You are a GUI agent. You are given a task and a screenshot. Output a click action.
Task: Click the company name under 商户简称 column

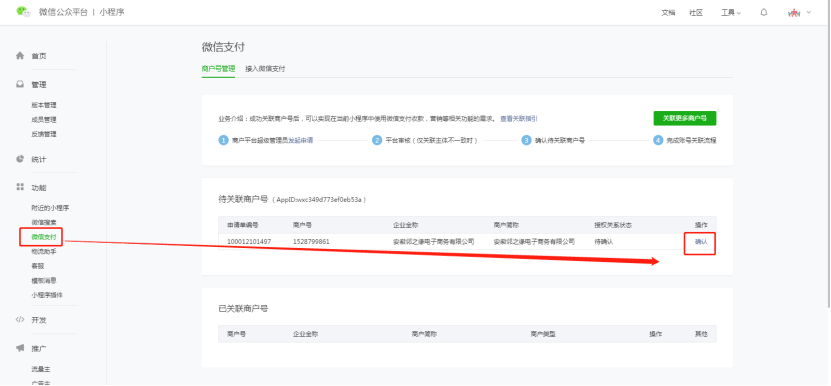point(534,242)
